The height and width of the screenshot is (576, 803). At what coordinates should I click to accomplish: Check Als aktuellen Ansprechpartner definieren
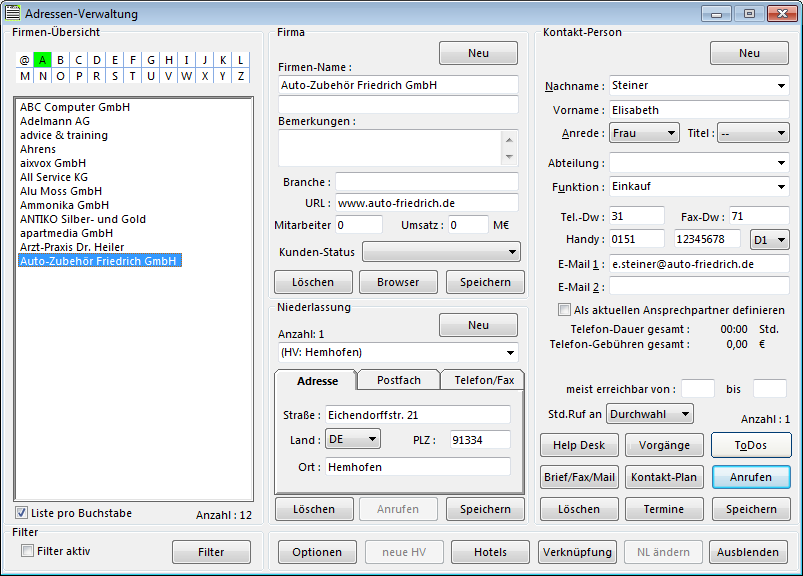click(565, 310)
